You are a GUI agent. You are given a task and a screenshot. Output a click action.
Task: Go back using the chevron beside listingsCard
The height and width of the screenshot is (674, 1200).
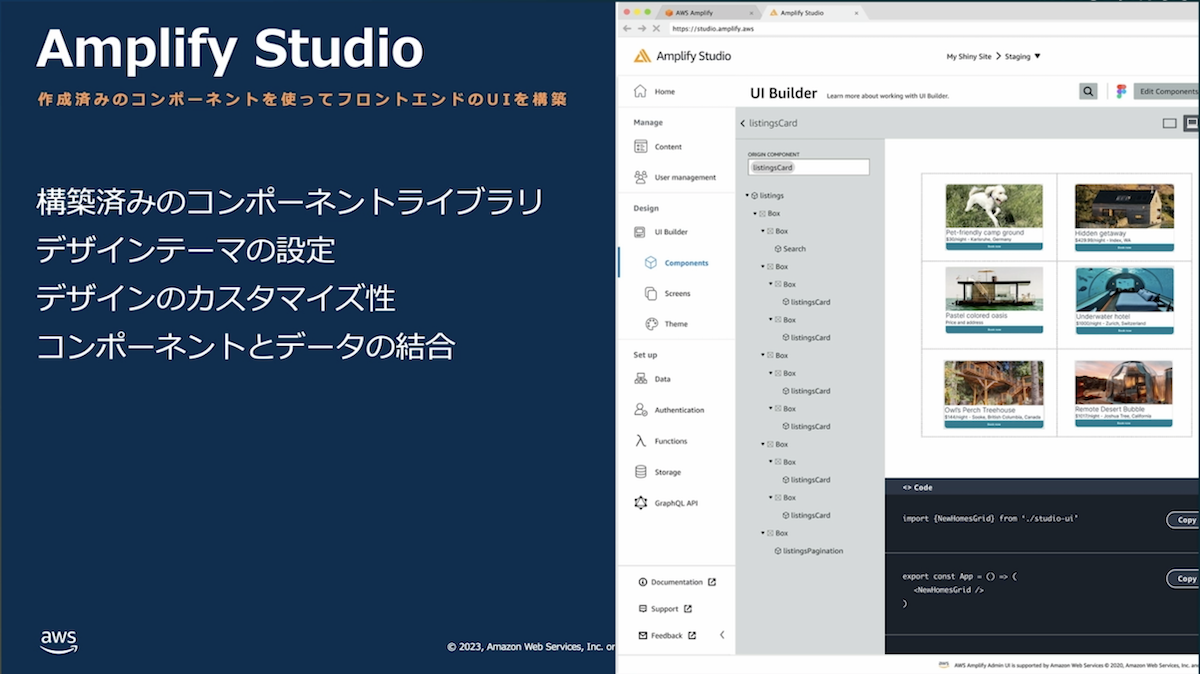pos(743,123)
